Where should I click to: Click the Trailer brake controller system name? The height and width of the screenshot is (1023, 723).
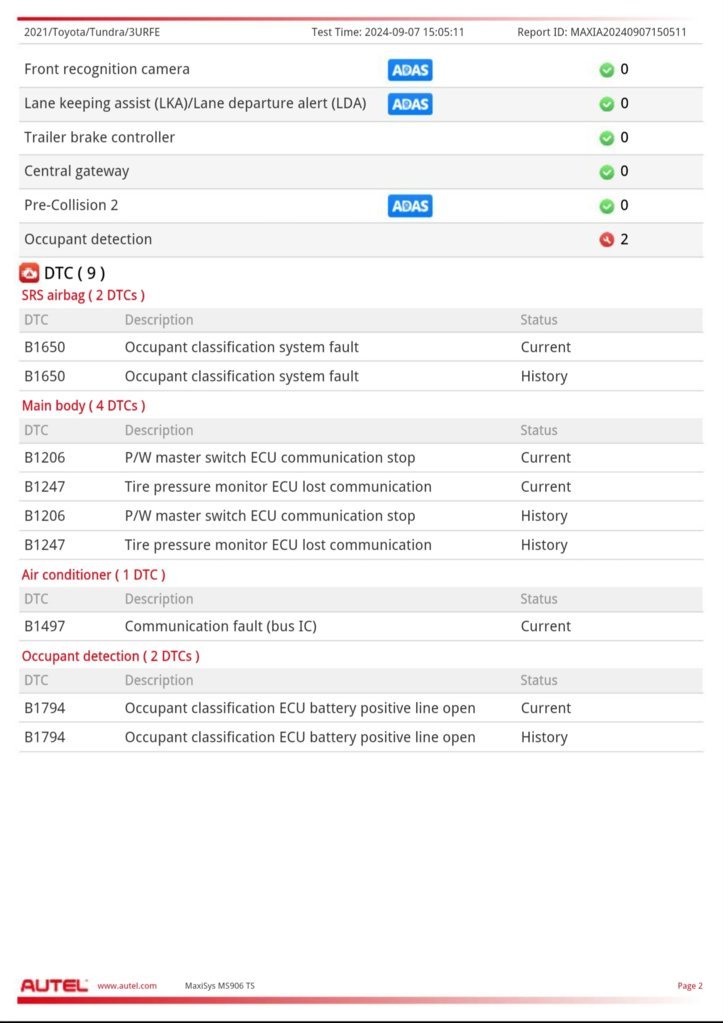(99, 137)
